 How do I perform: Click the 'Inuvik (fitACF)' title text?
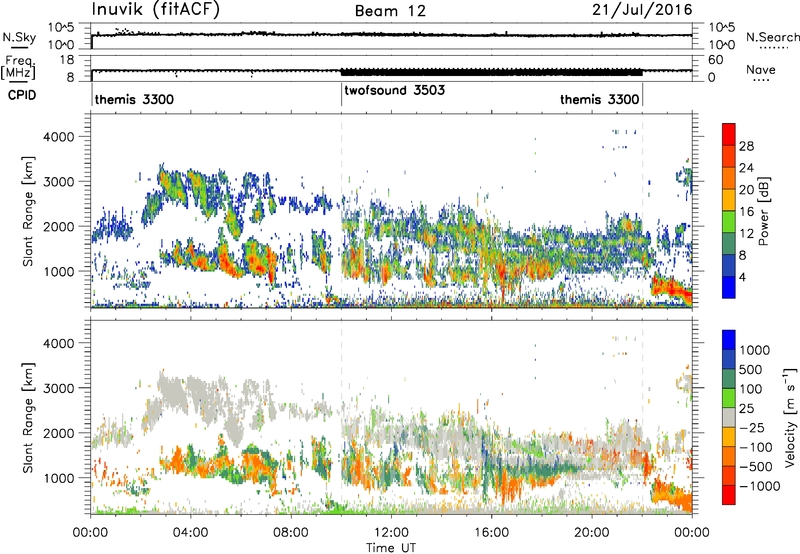156,10
